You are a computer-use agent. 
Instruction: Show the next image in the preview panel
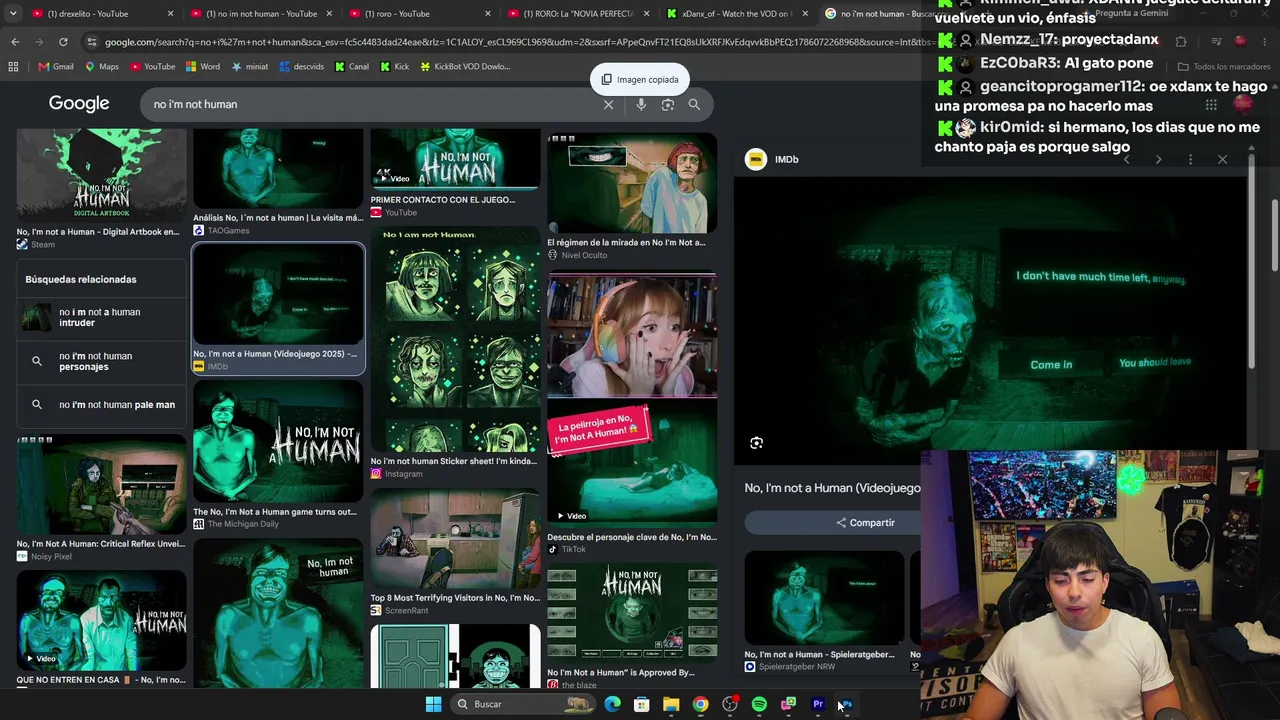click(1158, 159)
